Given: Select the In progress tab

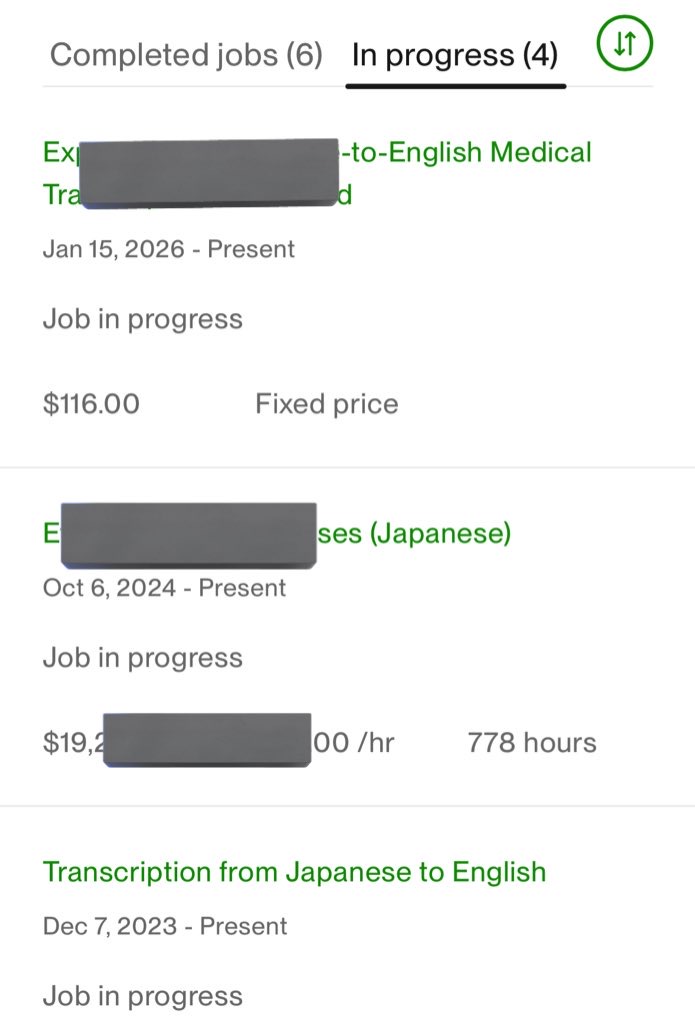Looking at the screenshot, I should (x=455, y=54).
